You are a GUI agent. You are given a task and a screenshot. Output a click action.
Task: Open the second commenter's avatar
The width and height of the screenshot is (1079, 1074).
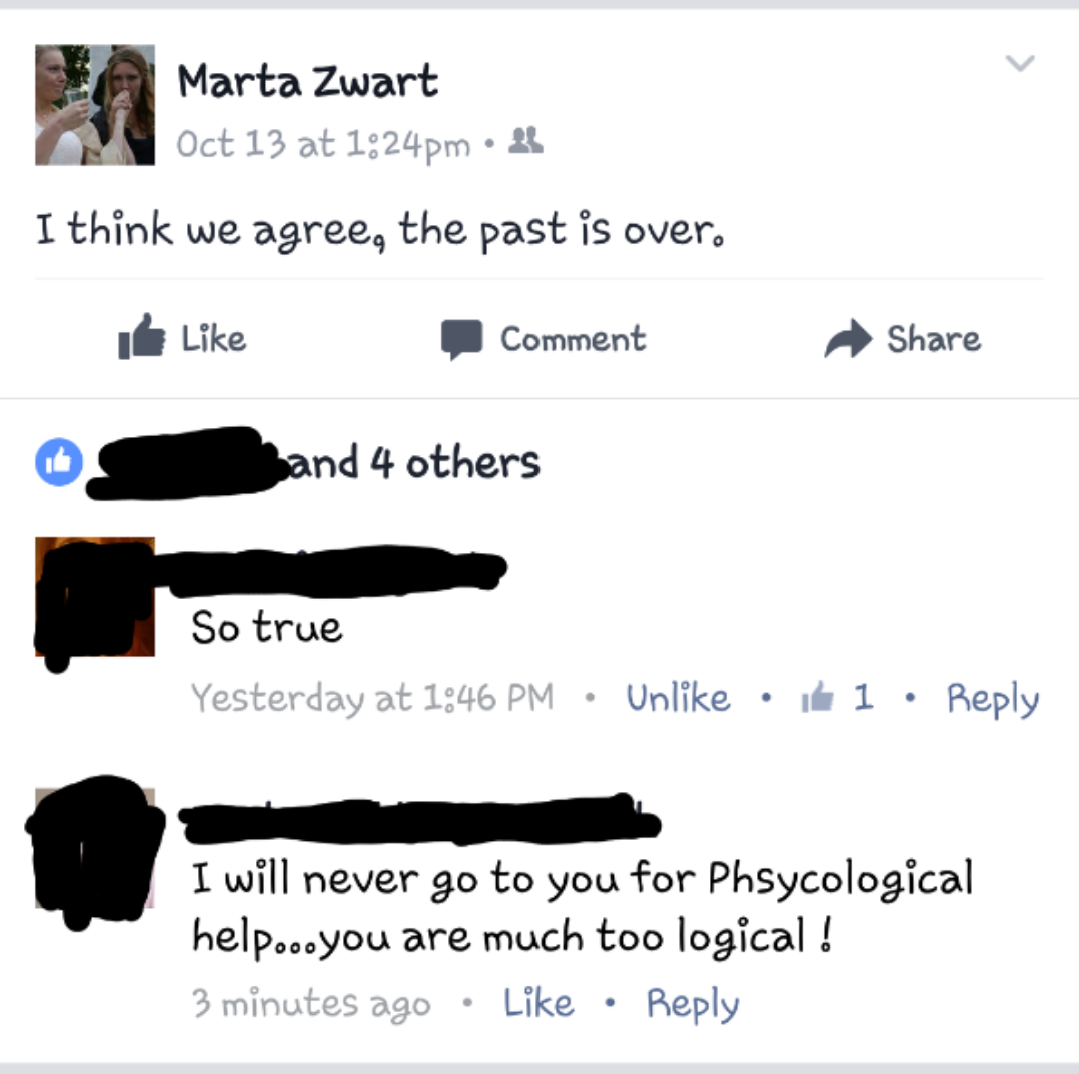95,848
